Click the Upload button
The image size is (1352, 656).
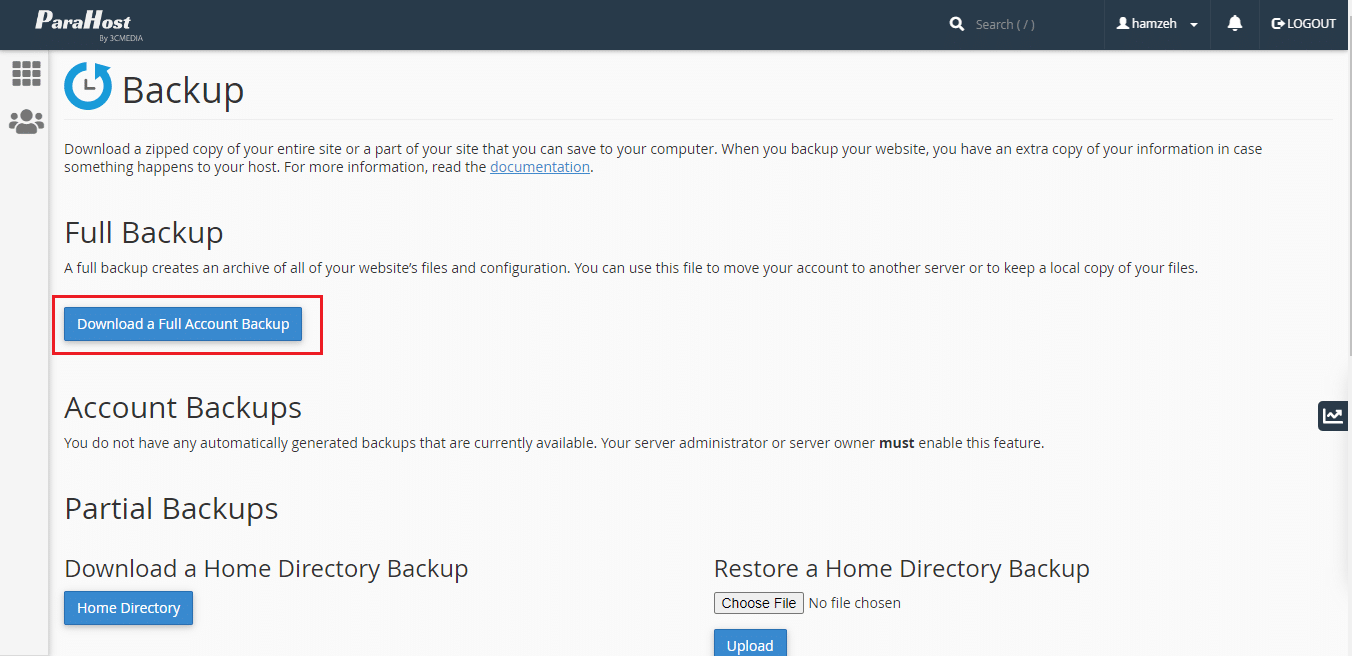click(750, 644)
